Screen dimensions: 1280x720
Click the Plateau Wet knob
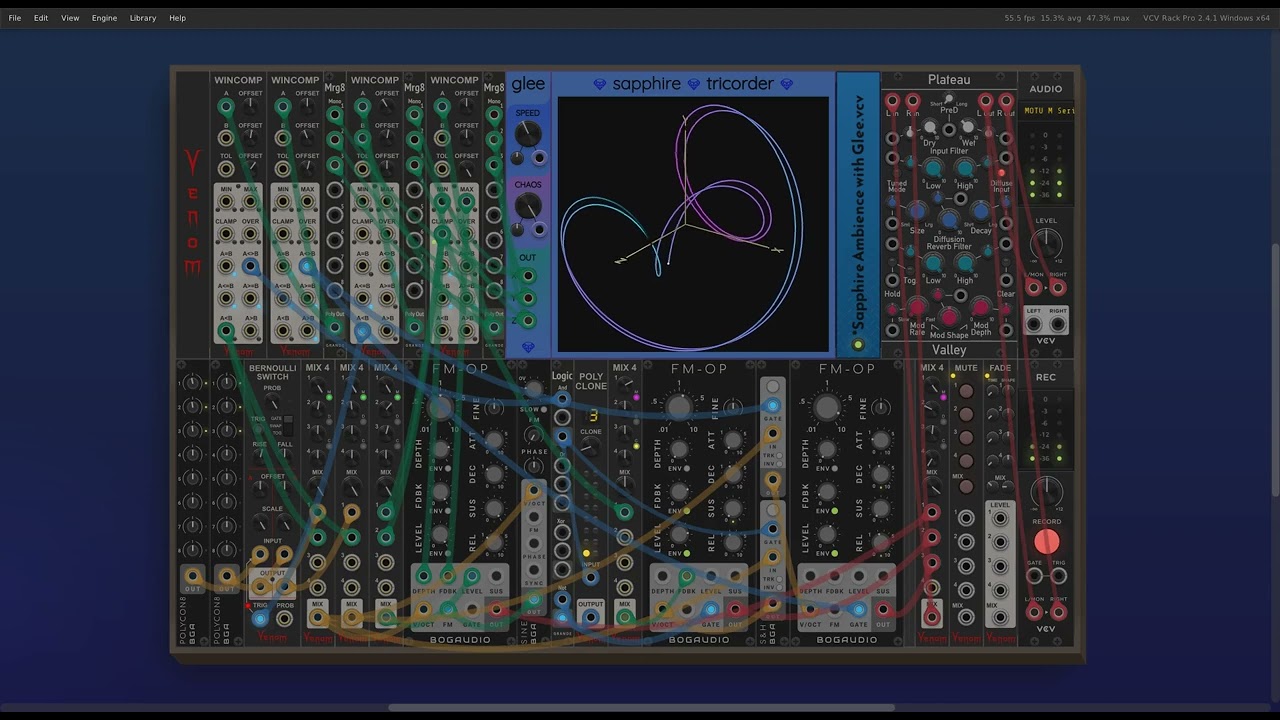point(967,127)
